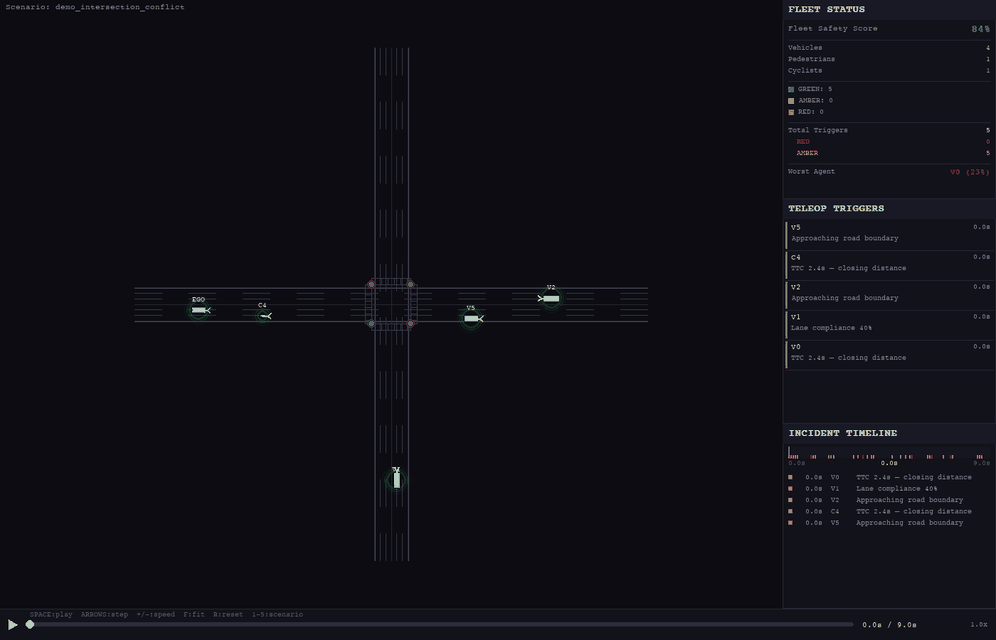Click the Pedestrians count row
Screen dimensions: 996x640
[x=889, y=60]
